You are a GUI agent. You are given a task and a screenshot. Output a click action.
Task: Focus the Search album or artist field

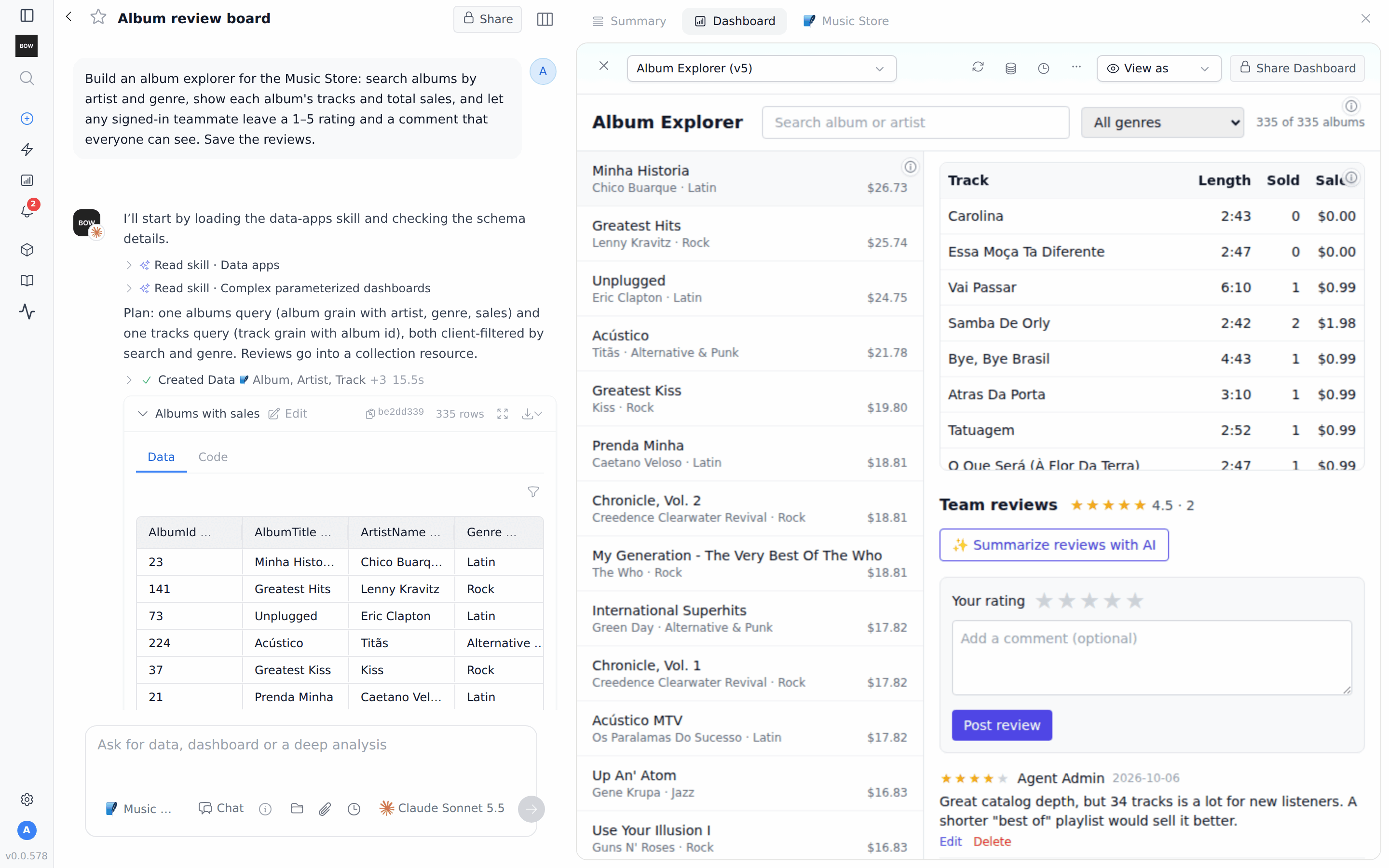tap(915, 122)
